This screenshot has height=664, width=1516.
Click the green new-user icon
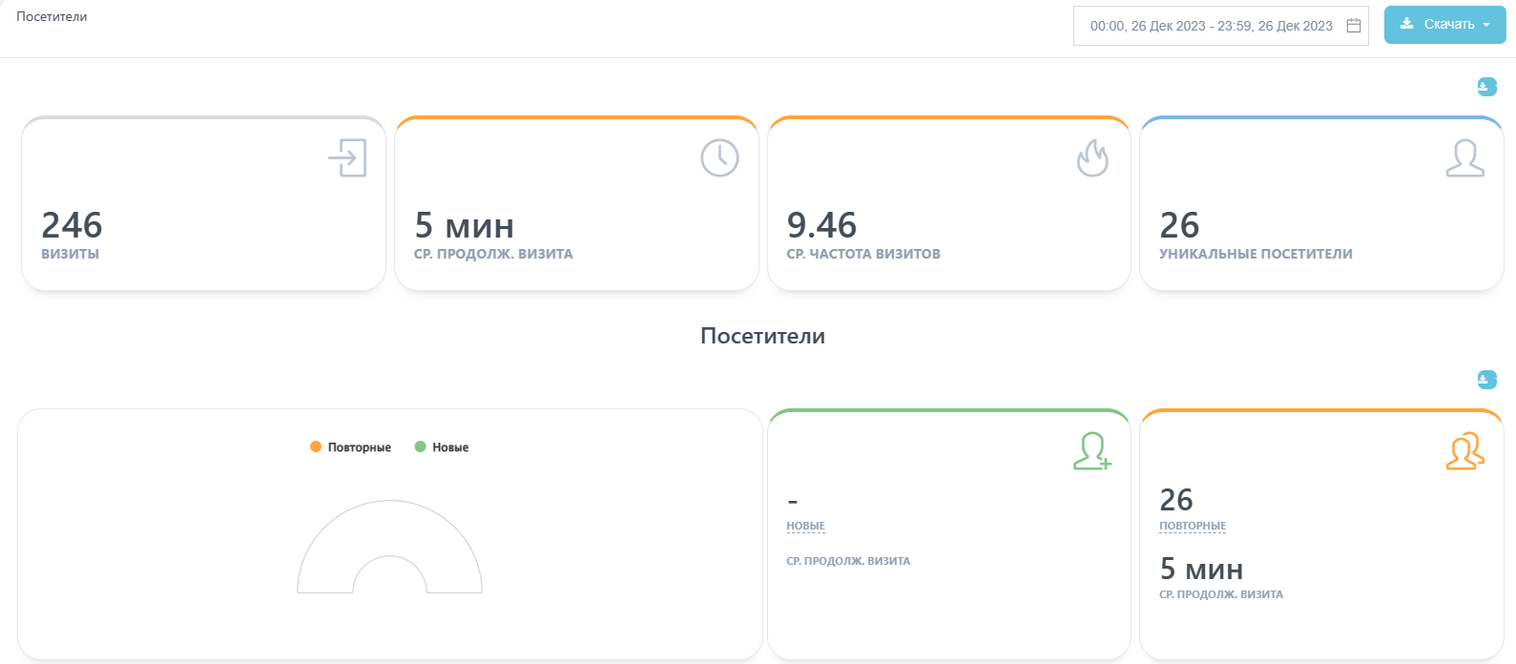click(1092, 451)
